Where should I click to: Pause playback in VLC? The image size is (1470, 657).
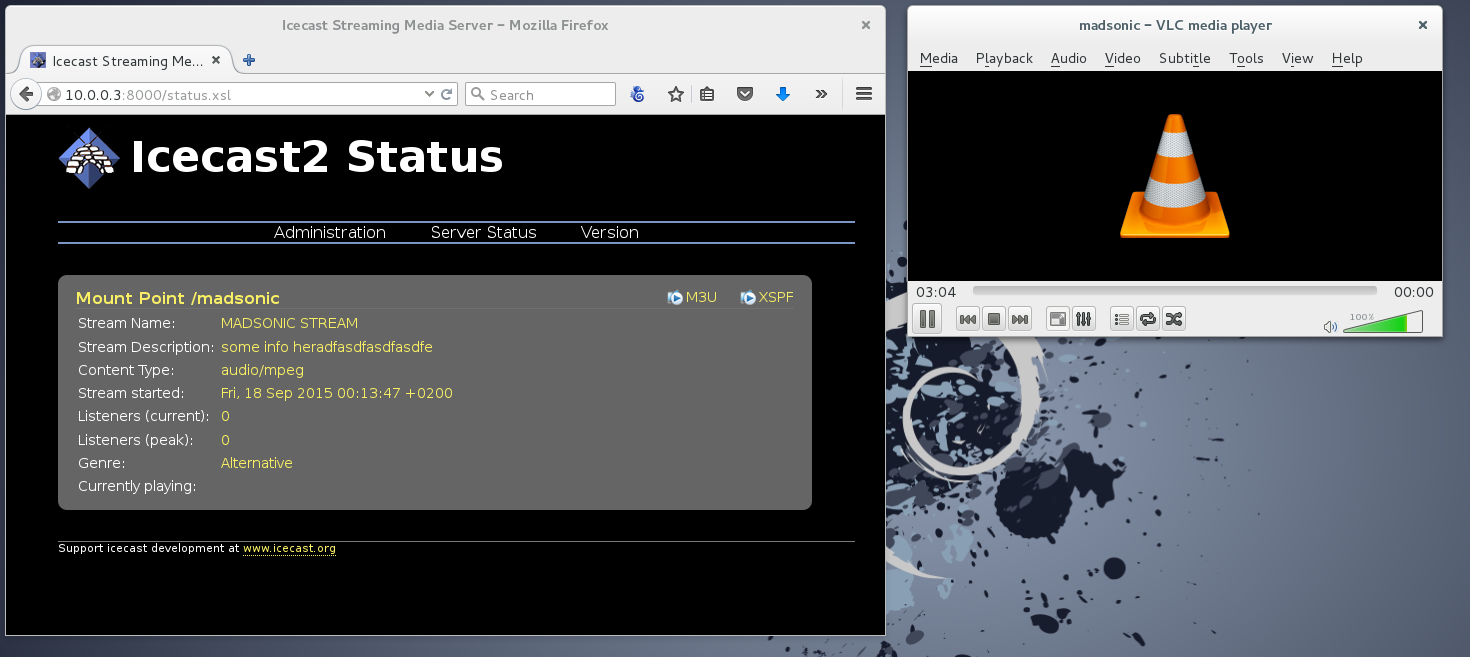[x=927, y=319]
